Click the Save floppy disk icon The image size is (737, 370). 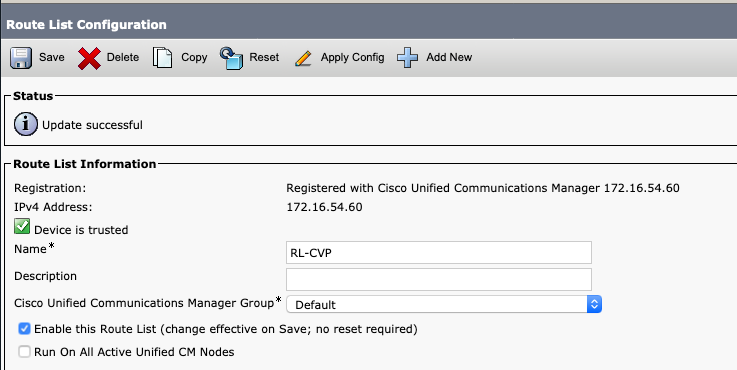click(x=21, y=58)
